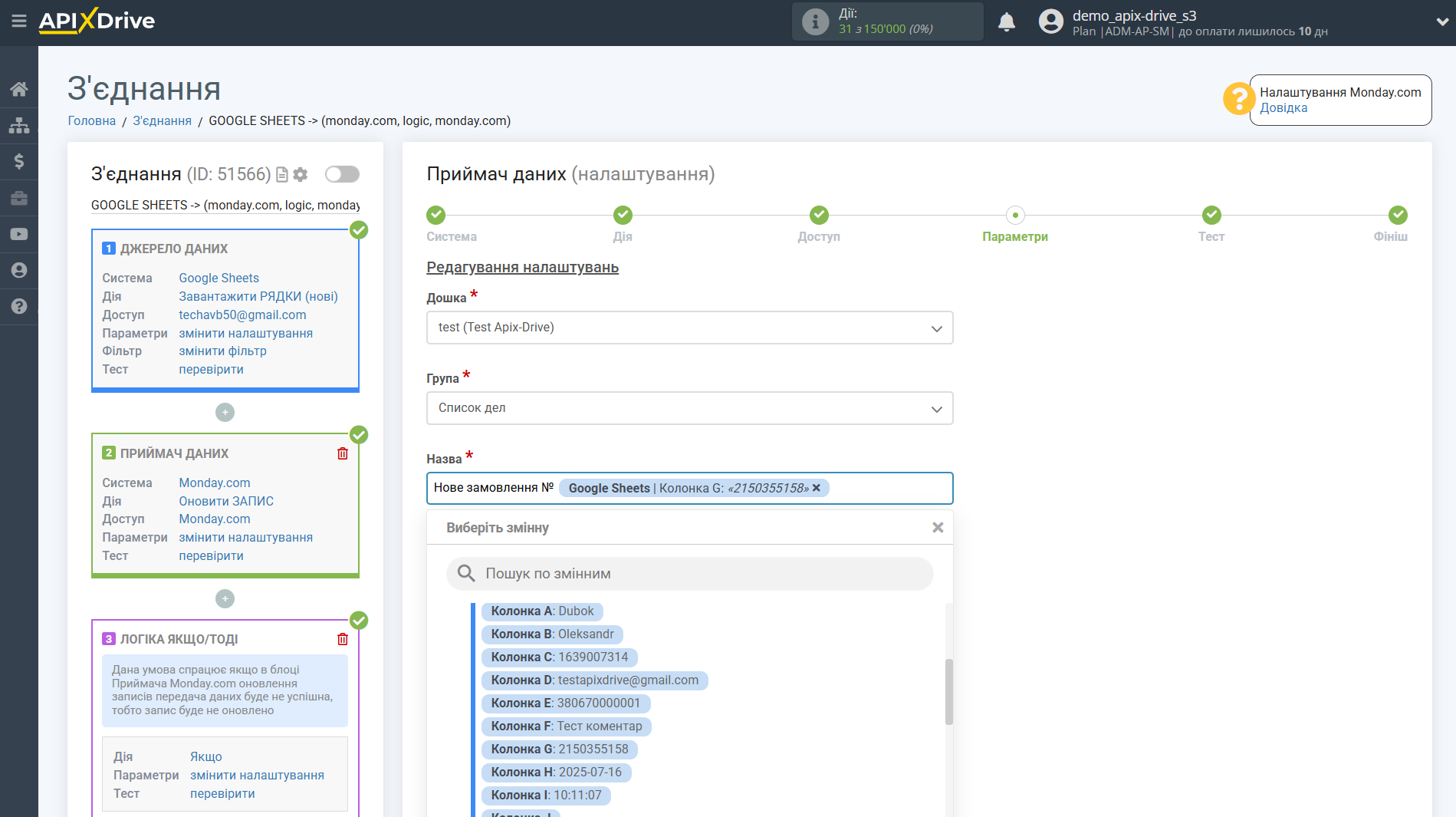Close the variable selection panel
This screenshot has height=817, width=1456.
937,528
